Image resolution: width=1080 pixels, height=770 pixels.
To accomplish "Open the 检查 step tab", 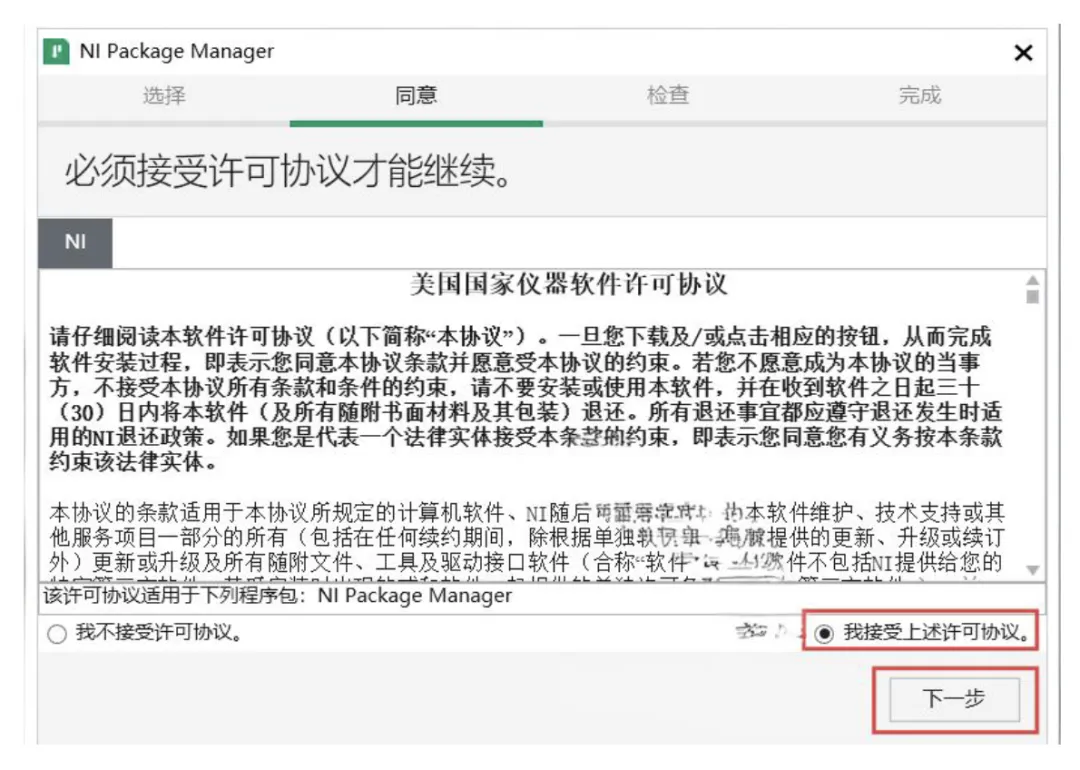I will point(668,95).
